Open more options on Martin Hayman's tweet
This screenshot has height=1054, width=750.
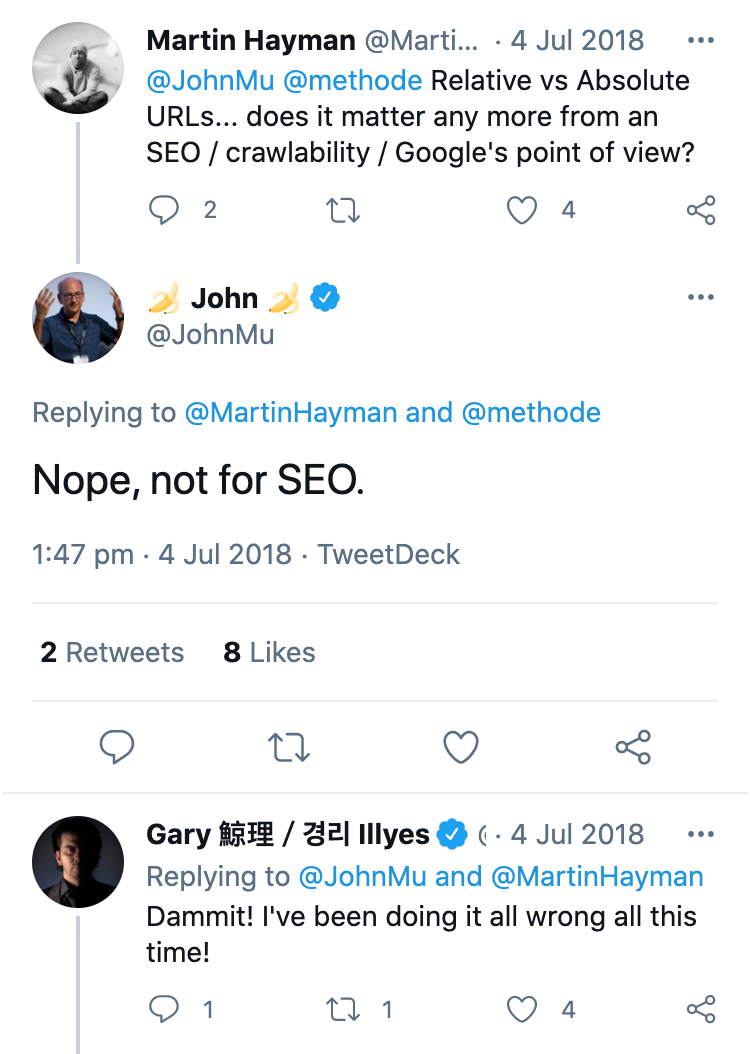[701, 42]
